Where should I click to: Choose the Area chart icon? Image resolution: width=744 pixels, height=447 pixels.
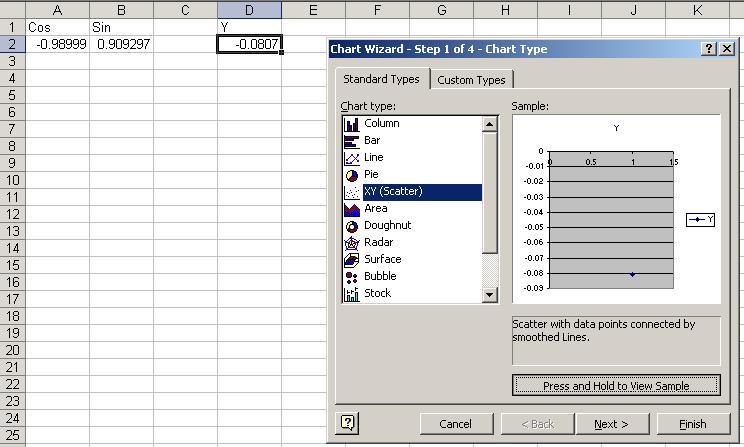(351, 209)
